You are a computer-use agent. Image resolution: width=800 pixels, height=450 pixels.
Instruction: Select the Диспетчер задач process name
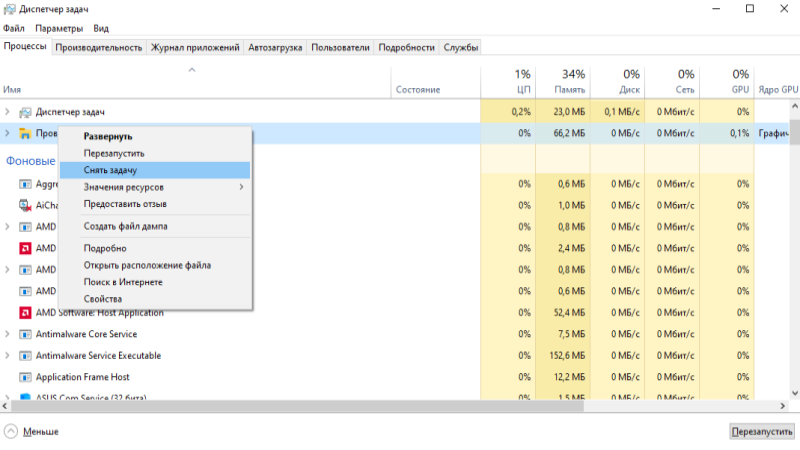click(70, 112)
